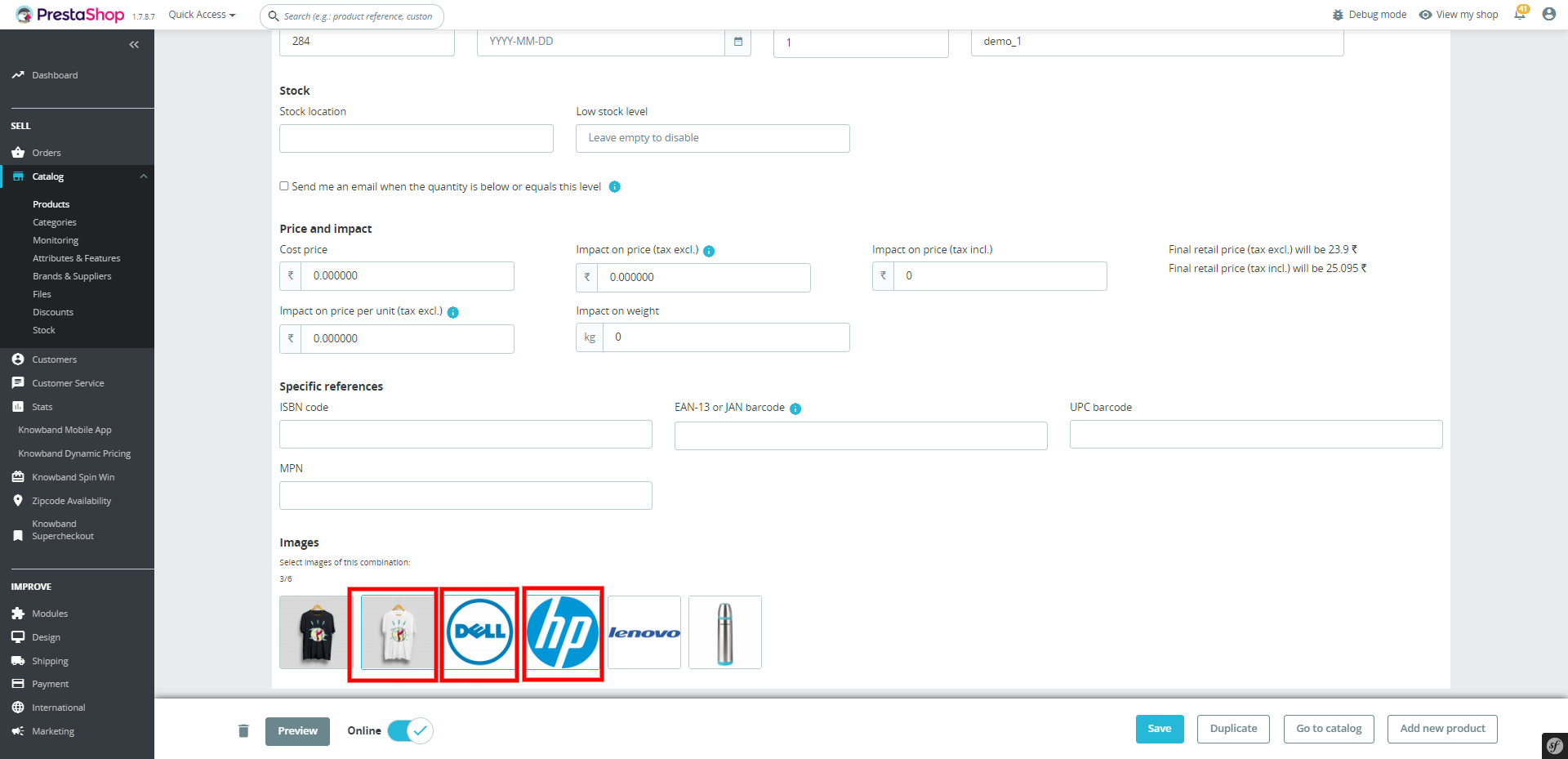The height and width of the screenshot is (759, 1568).
Task: Focus the ISBN code input field
Action: (465, 434)
